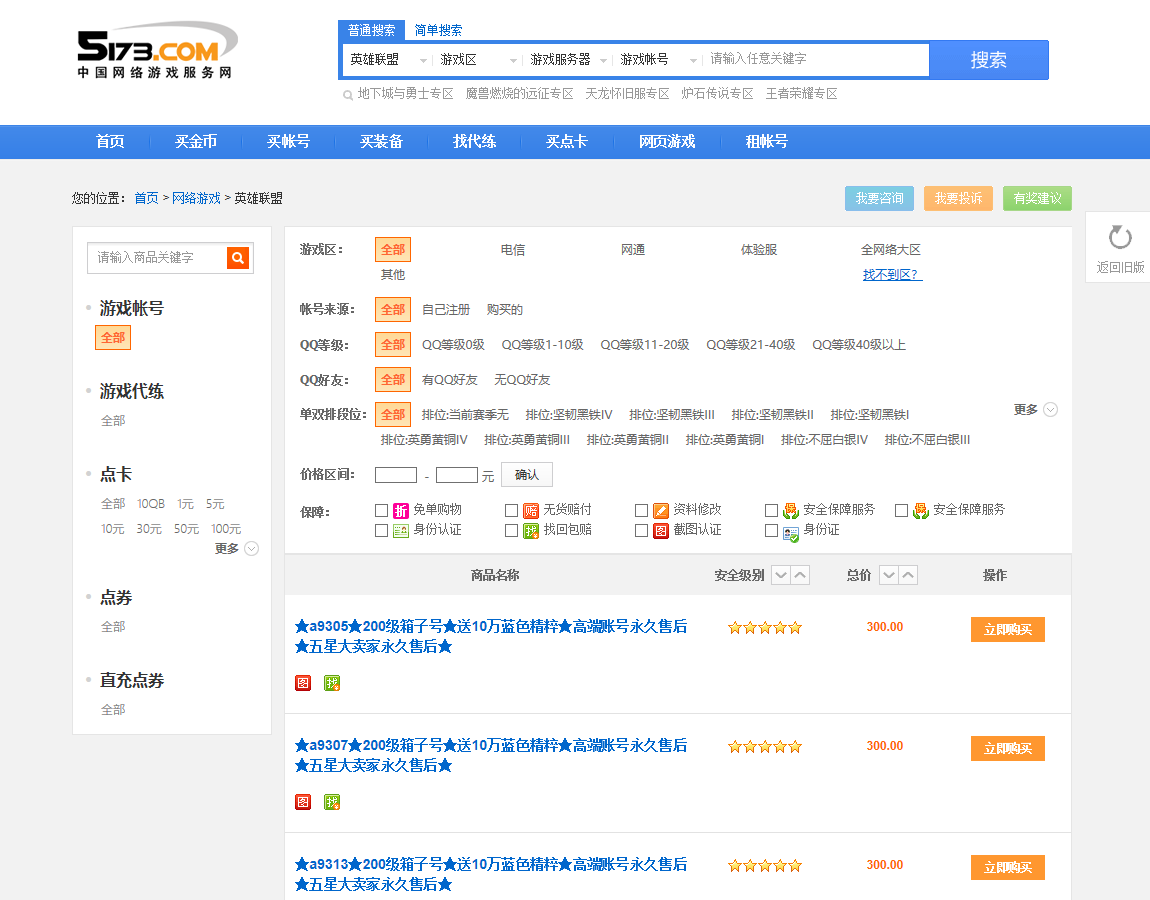Click 有奖建议 button
The width and height of the screenshot is (1150, 900).
click(1037, 199)
